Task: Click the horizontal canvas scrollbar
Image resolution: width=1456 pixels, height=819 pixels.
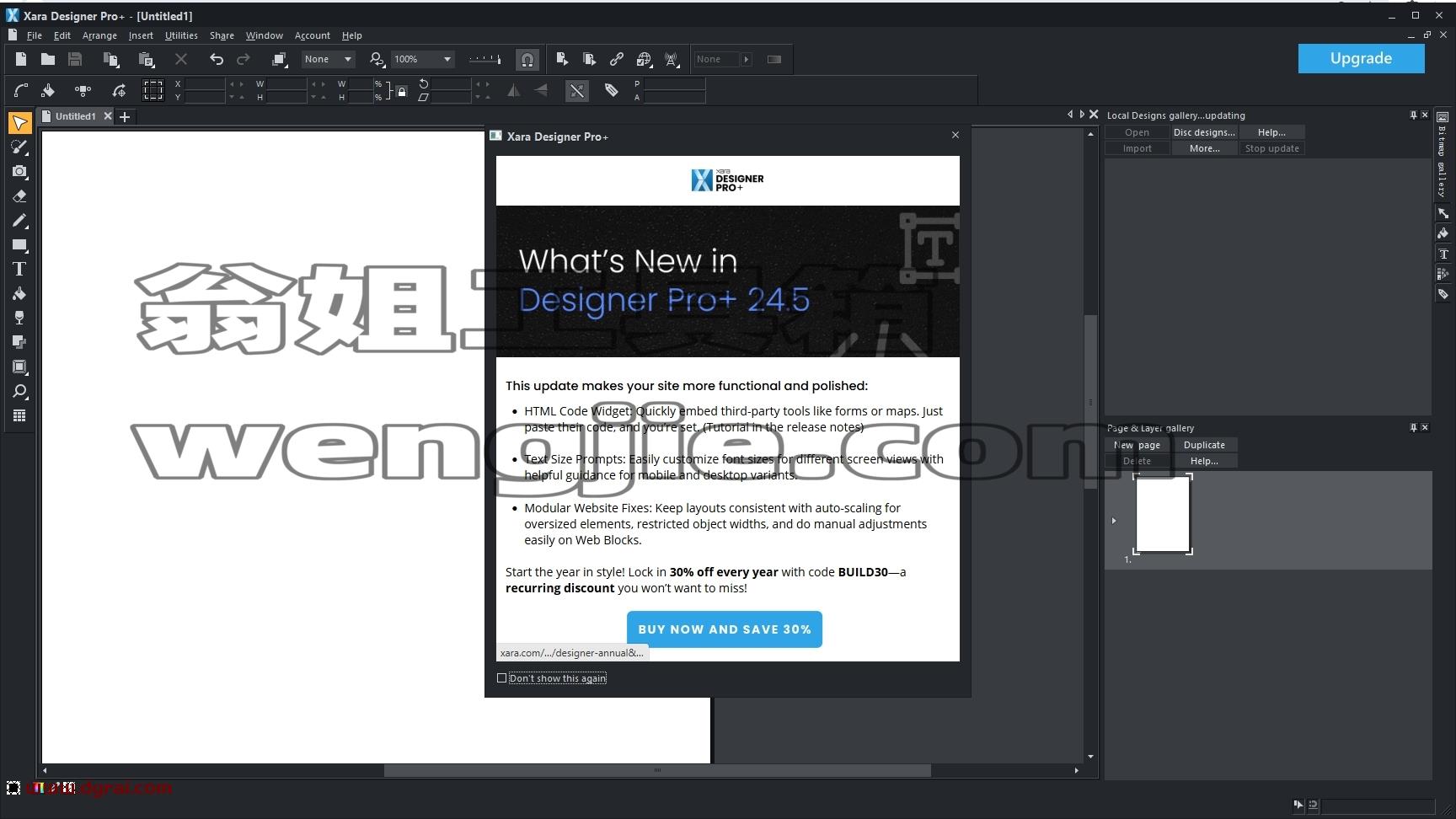Action: coord(657,770)
